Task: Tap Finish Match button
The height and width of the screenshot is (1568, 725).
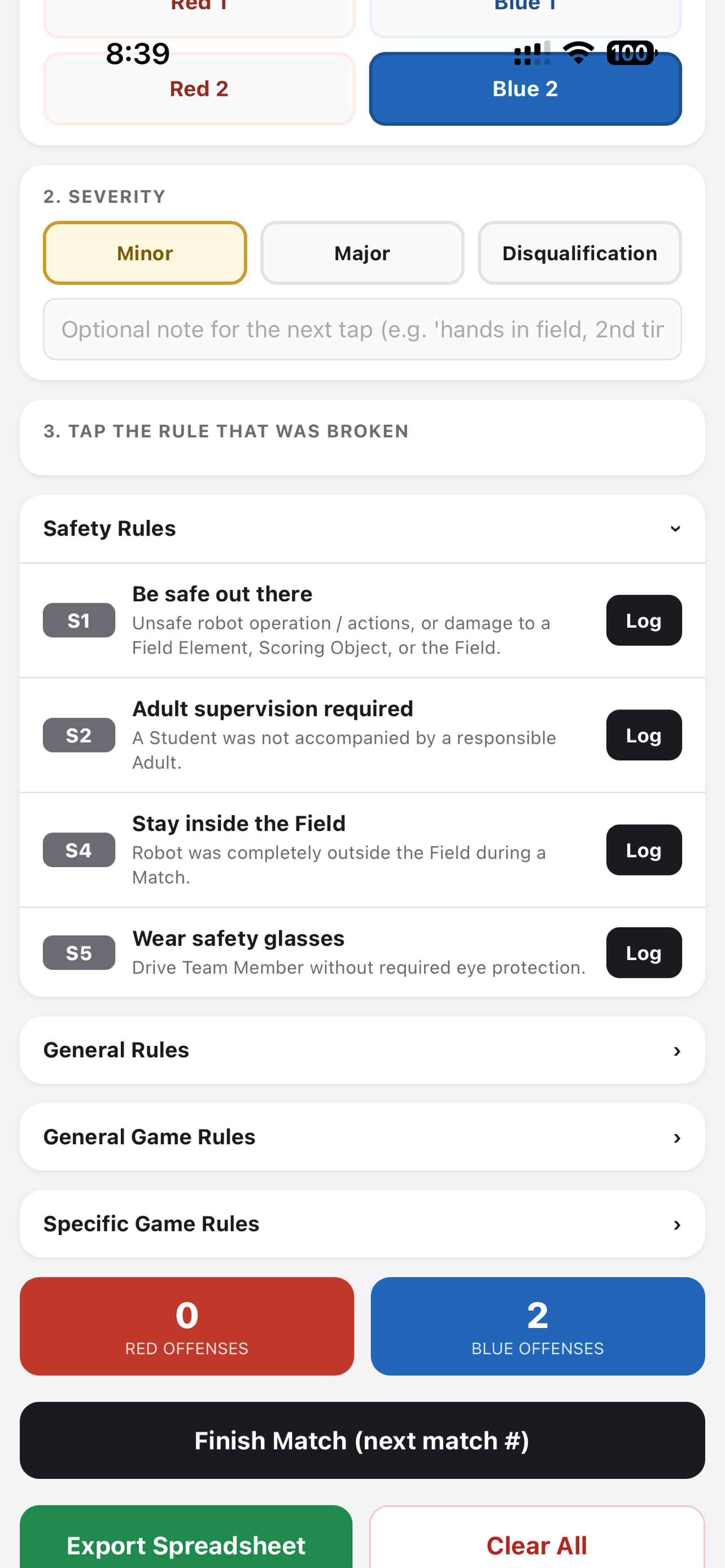Action: click(x=362, y=1440)
